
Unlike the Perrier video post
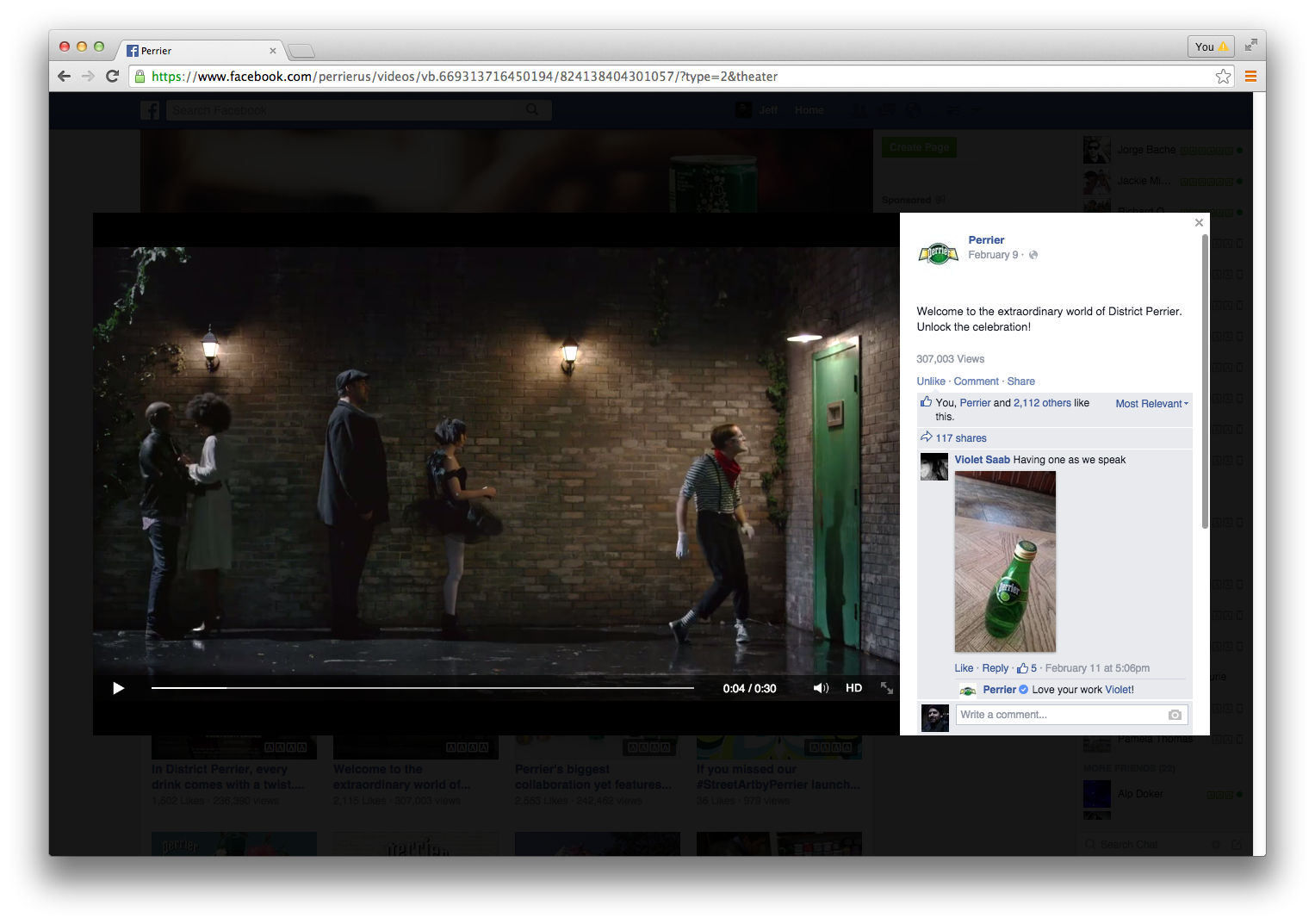[x=931, y=381]
